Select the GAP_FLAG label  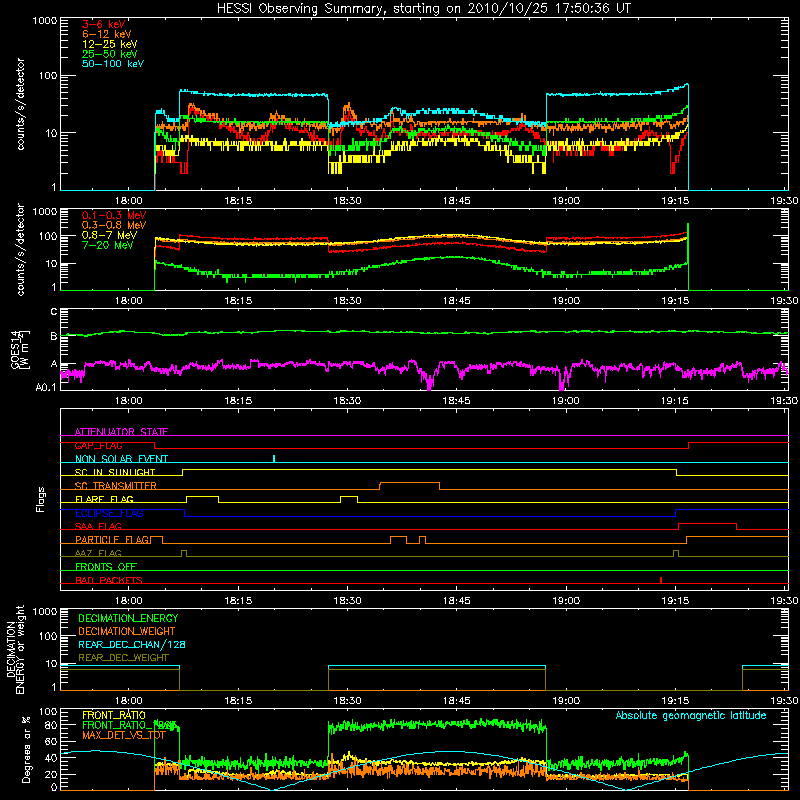[98, 445]
